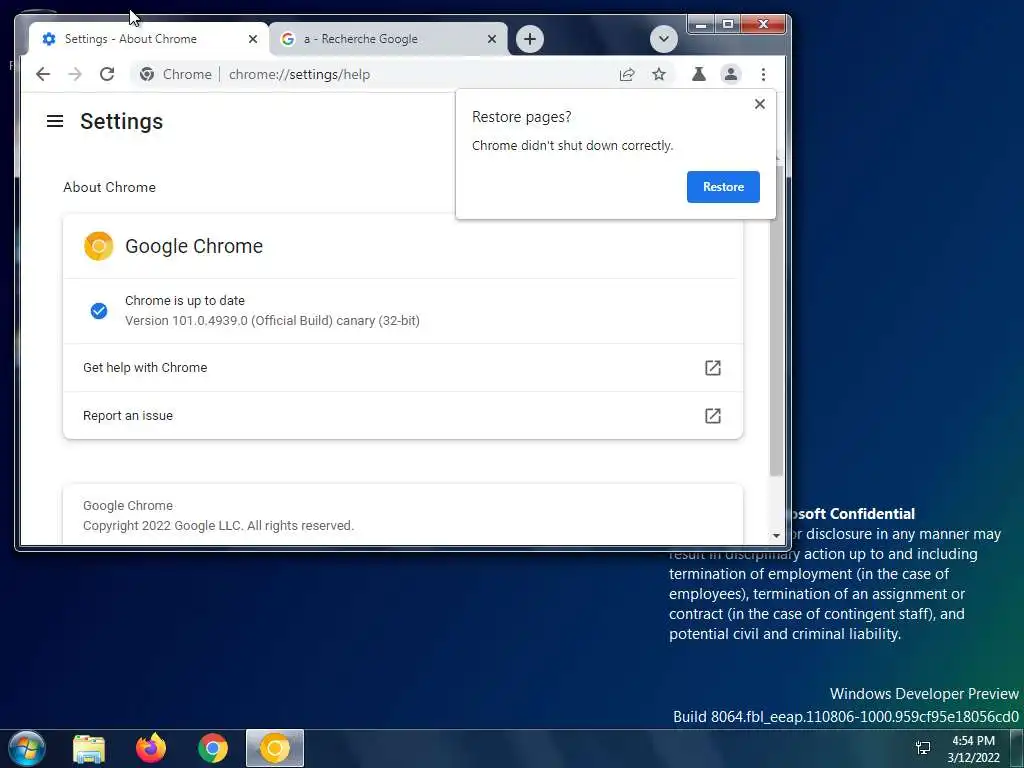Close the Restore pages popup
This screenshot has width=1024, height=768.
pos(760,104)
